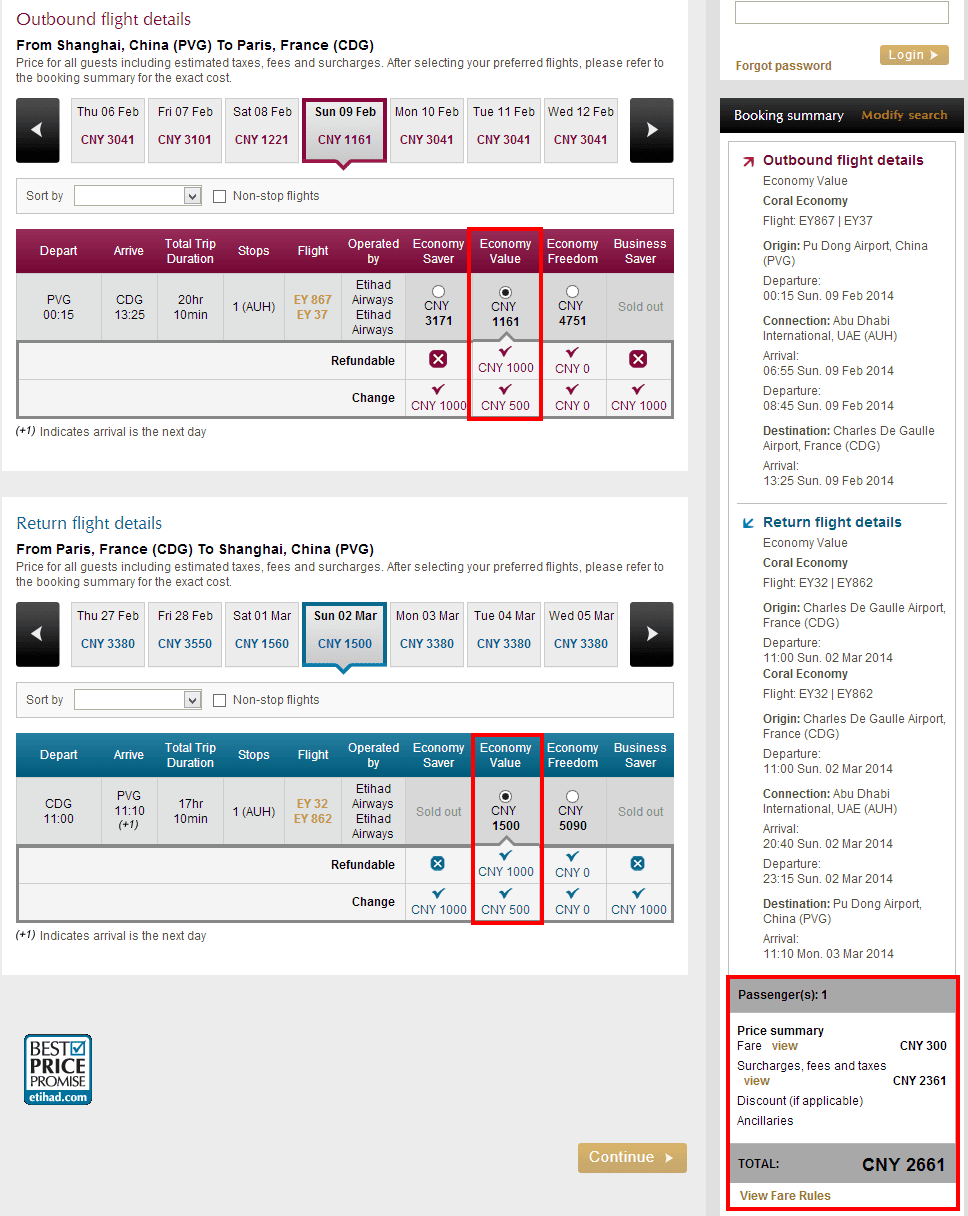This screenshot has width=968, height=1216.
Task: Enable return Non-stop flights checkbox
Action: pos(220,700)
